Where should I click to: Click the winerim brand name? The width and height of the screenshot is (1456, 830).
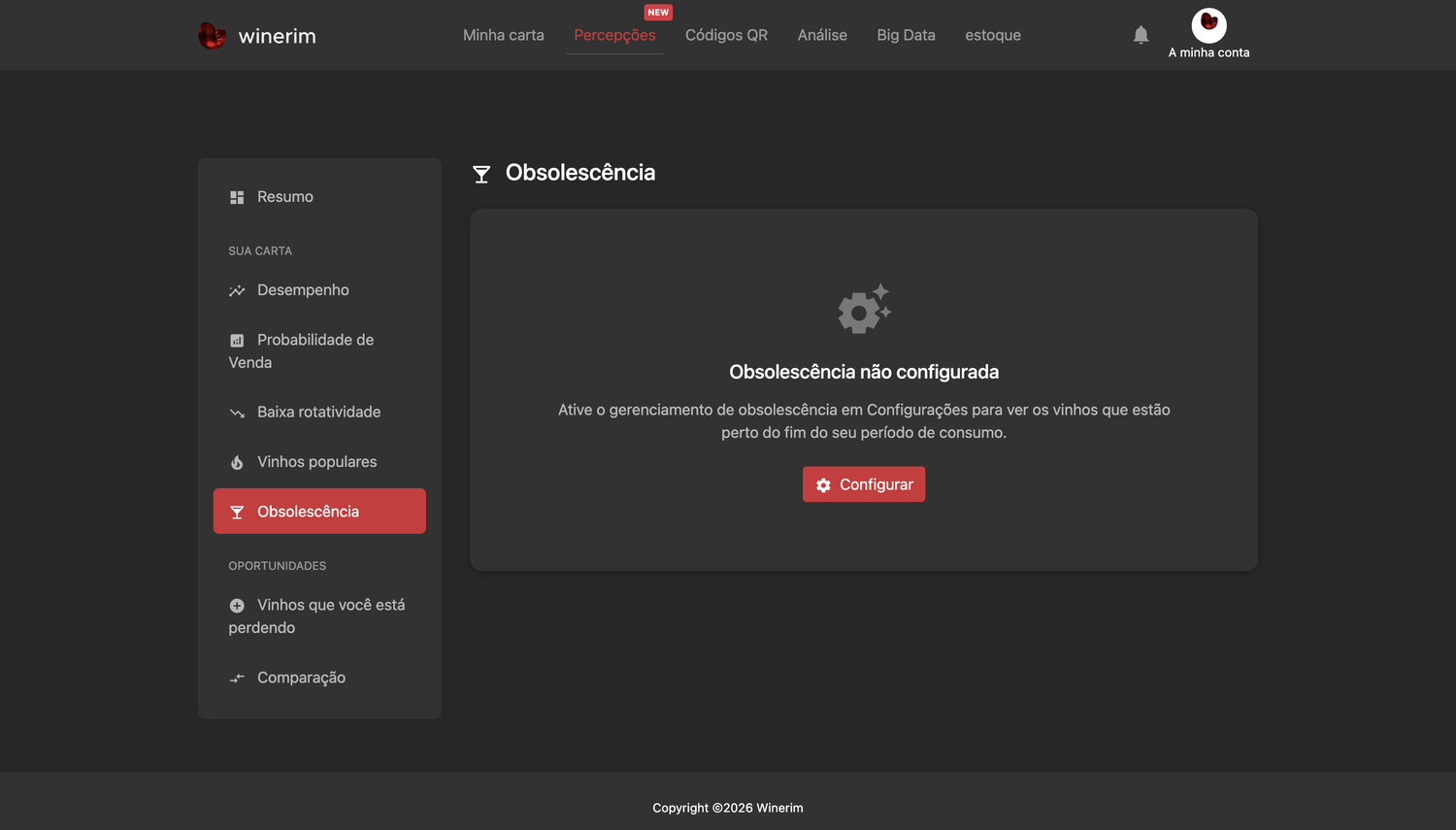[278, 36]
